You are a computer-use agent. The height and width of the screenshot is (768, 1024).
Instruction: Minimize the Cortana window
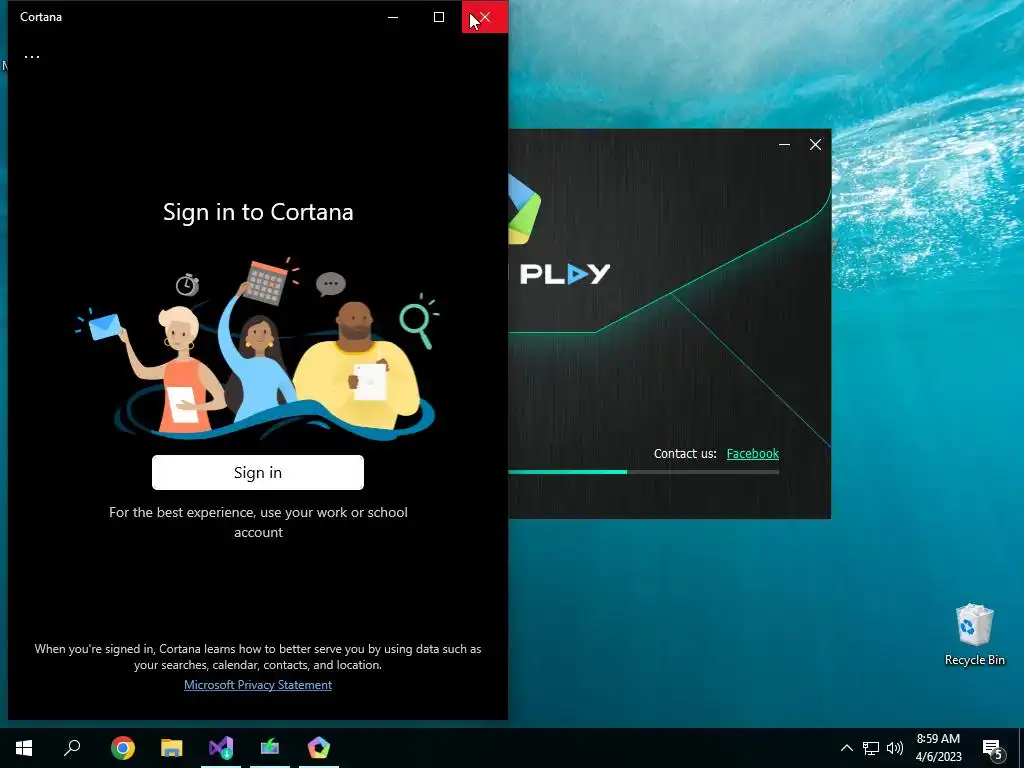click(393, 17)
